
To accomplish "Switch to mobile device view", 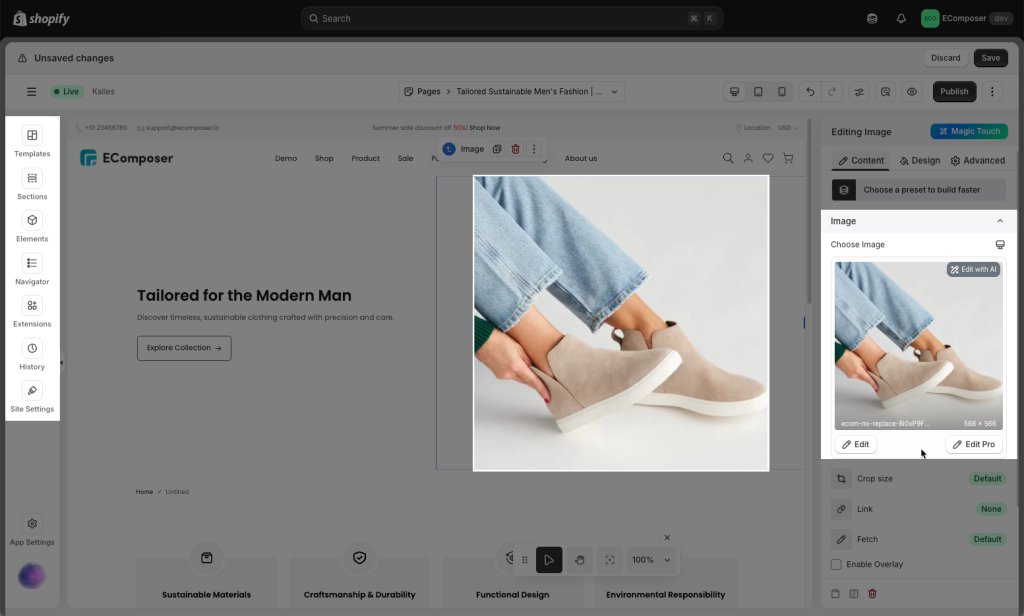I will click(x=782, y=92).
